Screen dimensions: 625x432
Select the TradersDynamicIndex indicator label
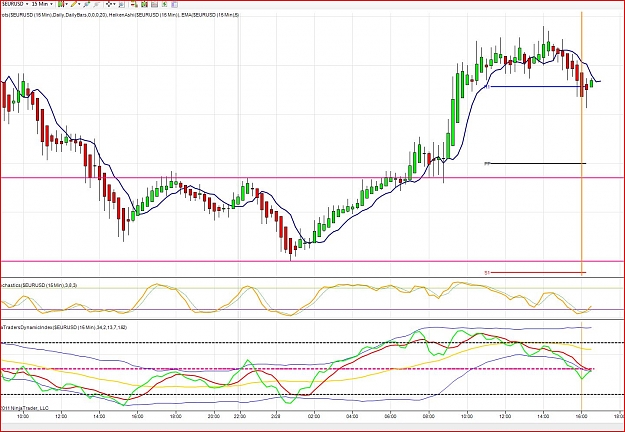pos(64,327)
